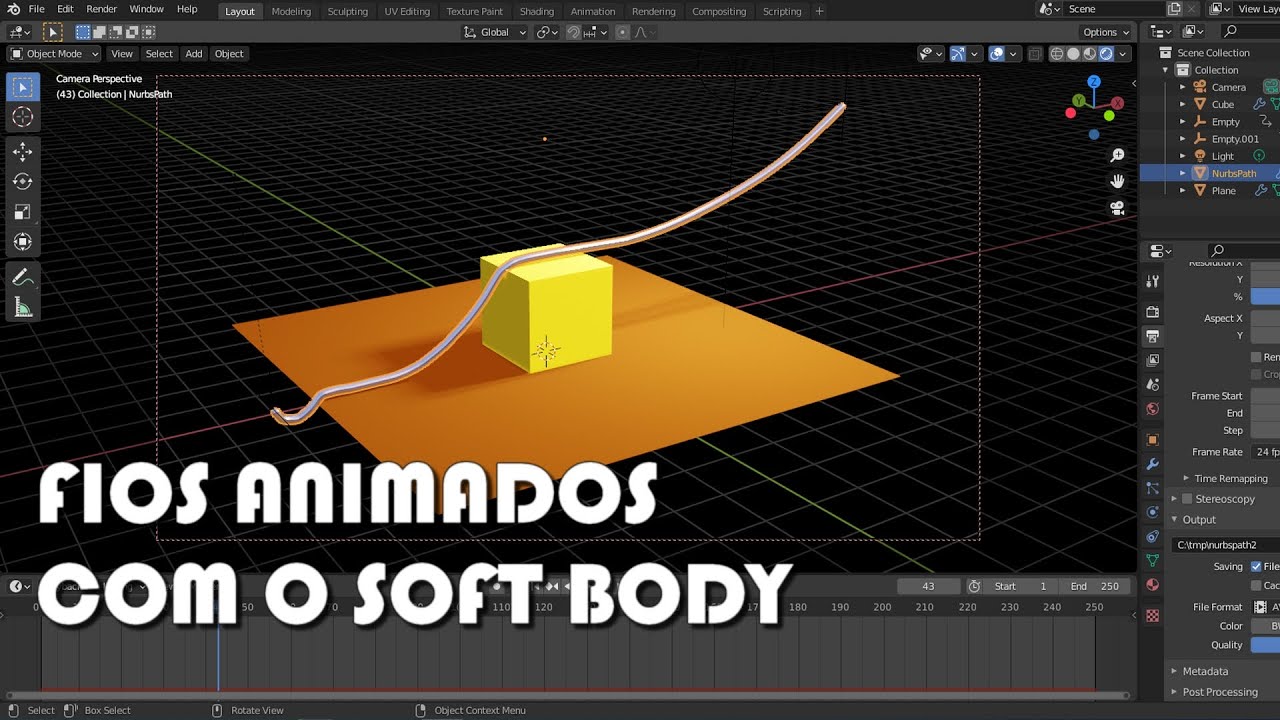Select the Light object in outliner
Image resolution: width=1280 pixels, height=720 pixels.
click(1223, 156)
